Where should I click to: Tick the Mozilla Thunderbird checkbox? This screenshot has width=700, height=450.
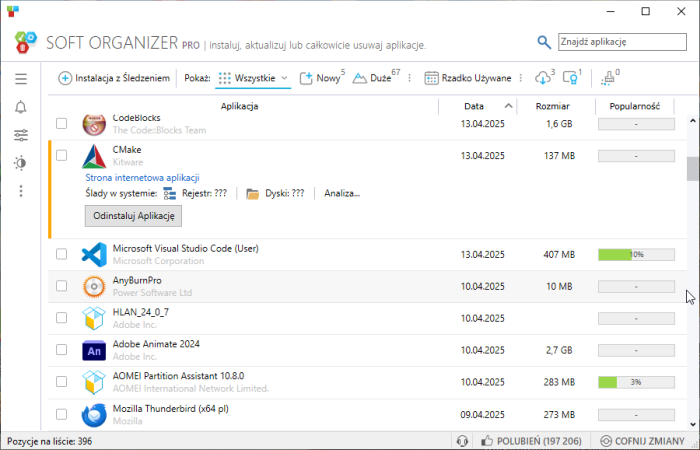pyautogui.click(x=62, y=414)
